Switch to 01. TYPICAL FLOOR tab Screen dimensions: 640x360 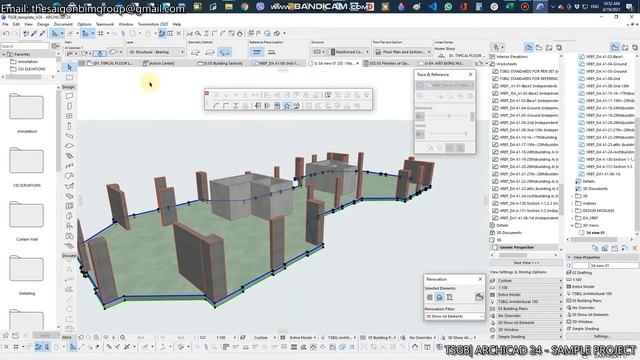tap(109, 63)
